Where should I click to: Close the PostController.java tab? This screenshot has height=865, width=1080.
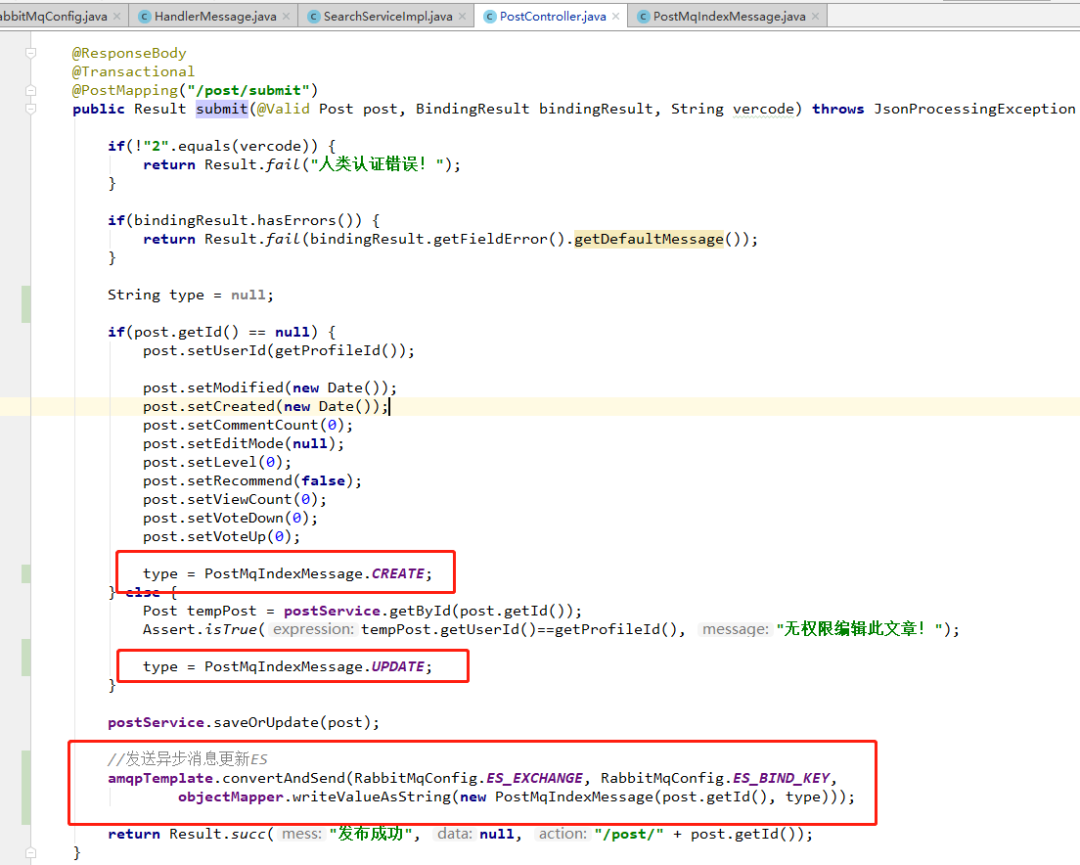(x=616, y=17)
